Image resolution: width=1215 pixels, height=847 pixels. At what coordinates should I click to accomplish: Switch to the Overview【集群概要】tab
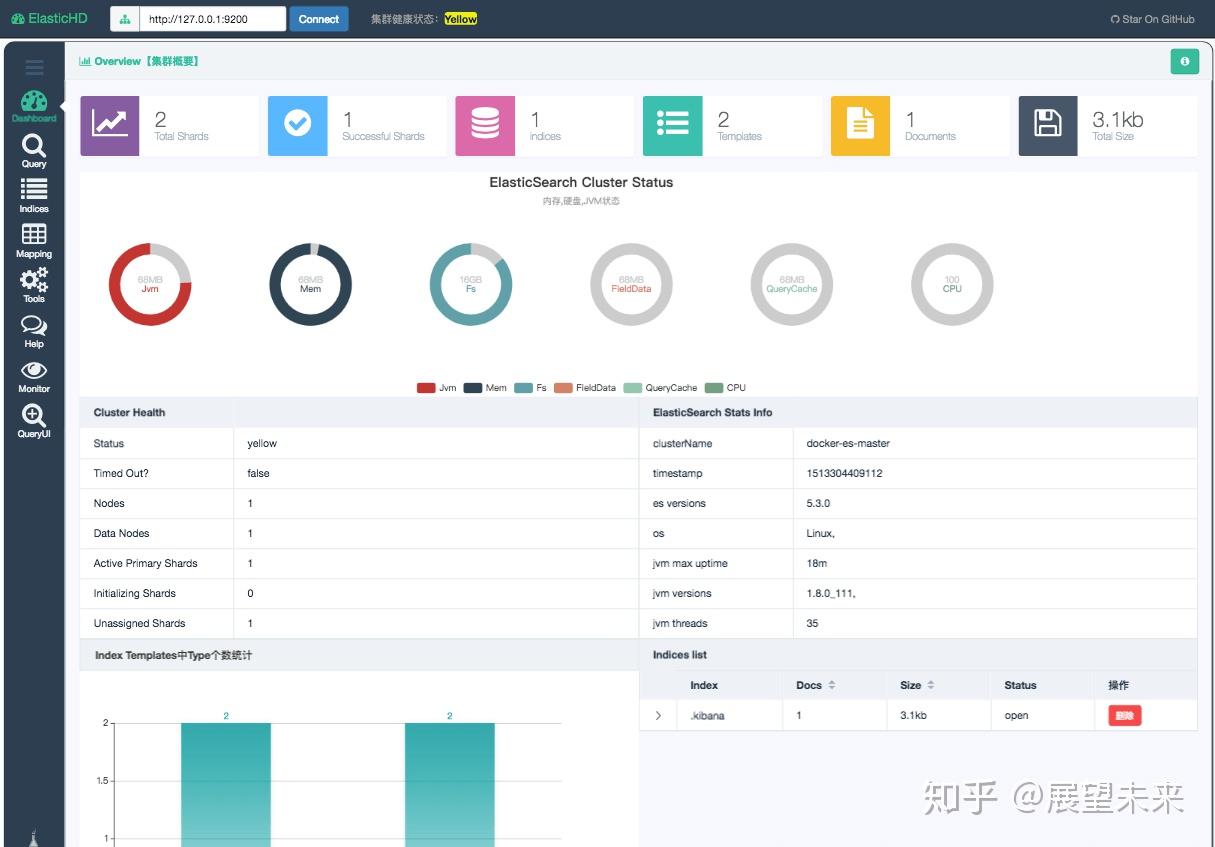[137, 60]
